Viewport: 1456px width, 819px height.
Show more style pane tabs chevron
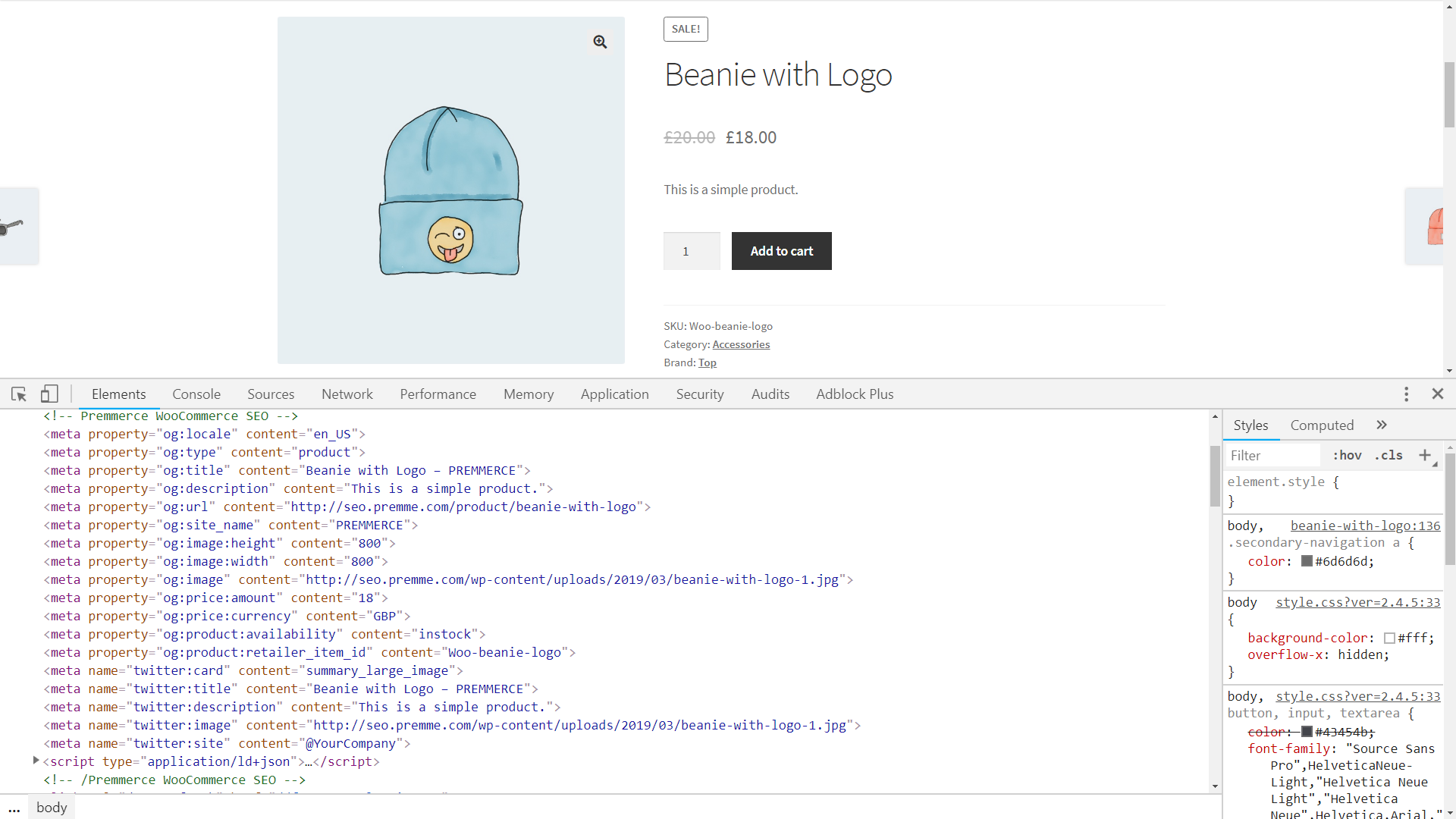1382,425
